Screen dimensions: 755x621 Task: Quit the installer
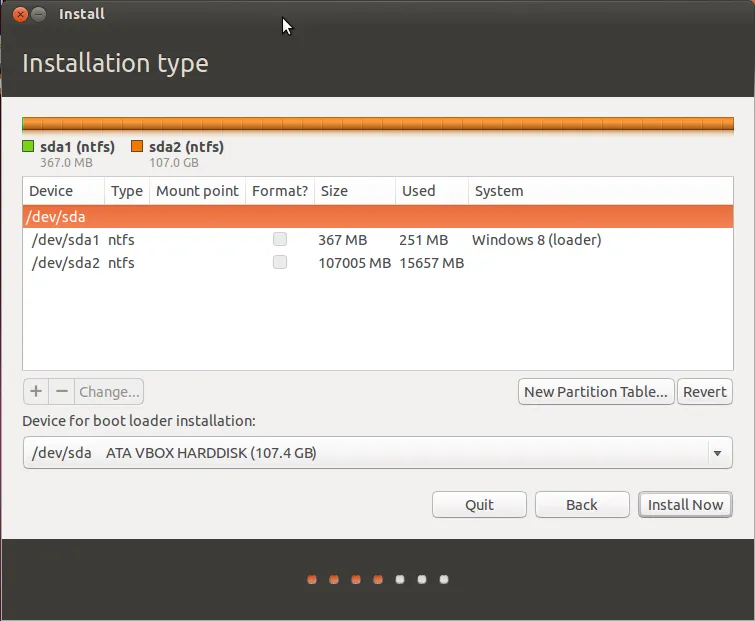click(x=479, y=505)
